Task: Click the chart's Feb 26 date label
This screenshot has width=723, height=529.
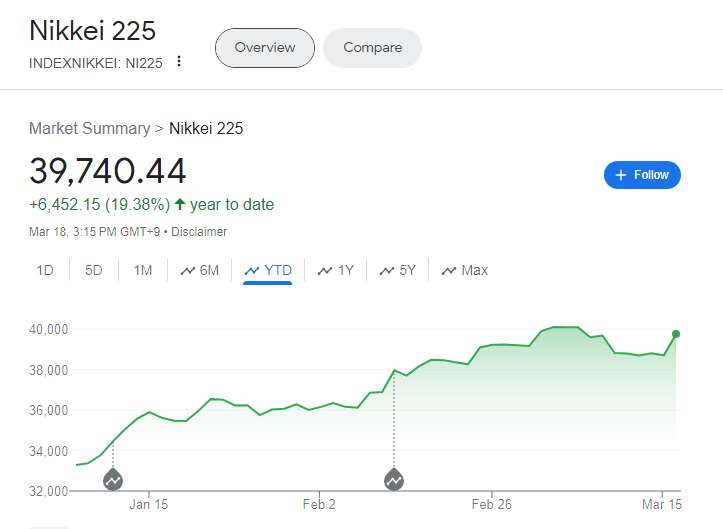Action: tap(491, 504)
